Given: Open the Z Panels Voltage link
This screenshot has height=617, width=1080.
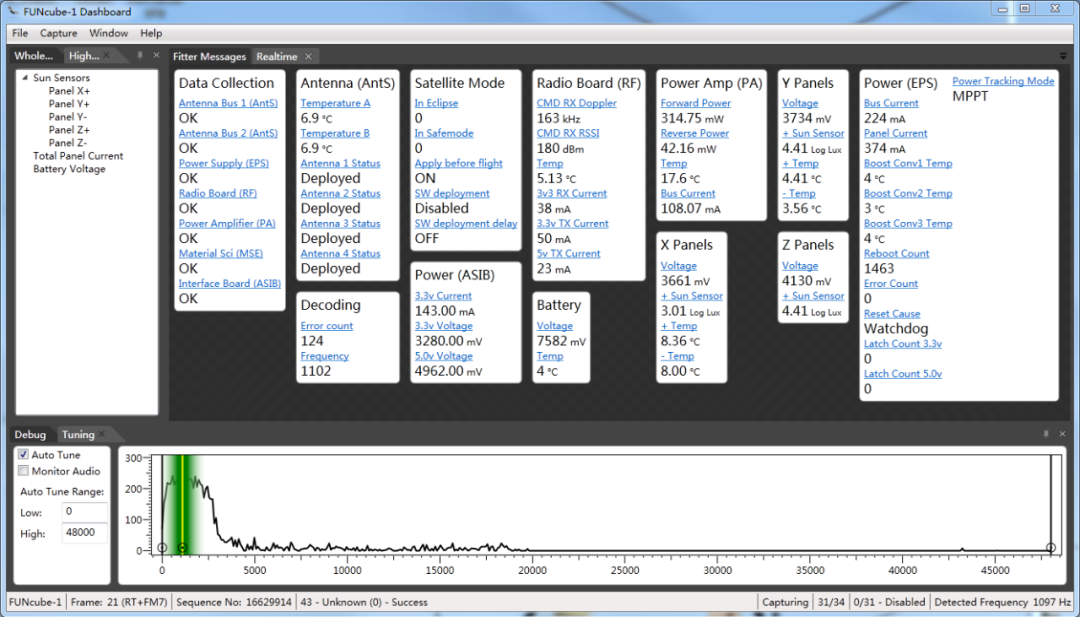Looking at the screenshot, I should click(x=800, y=266).
